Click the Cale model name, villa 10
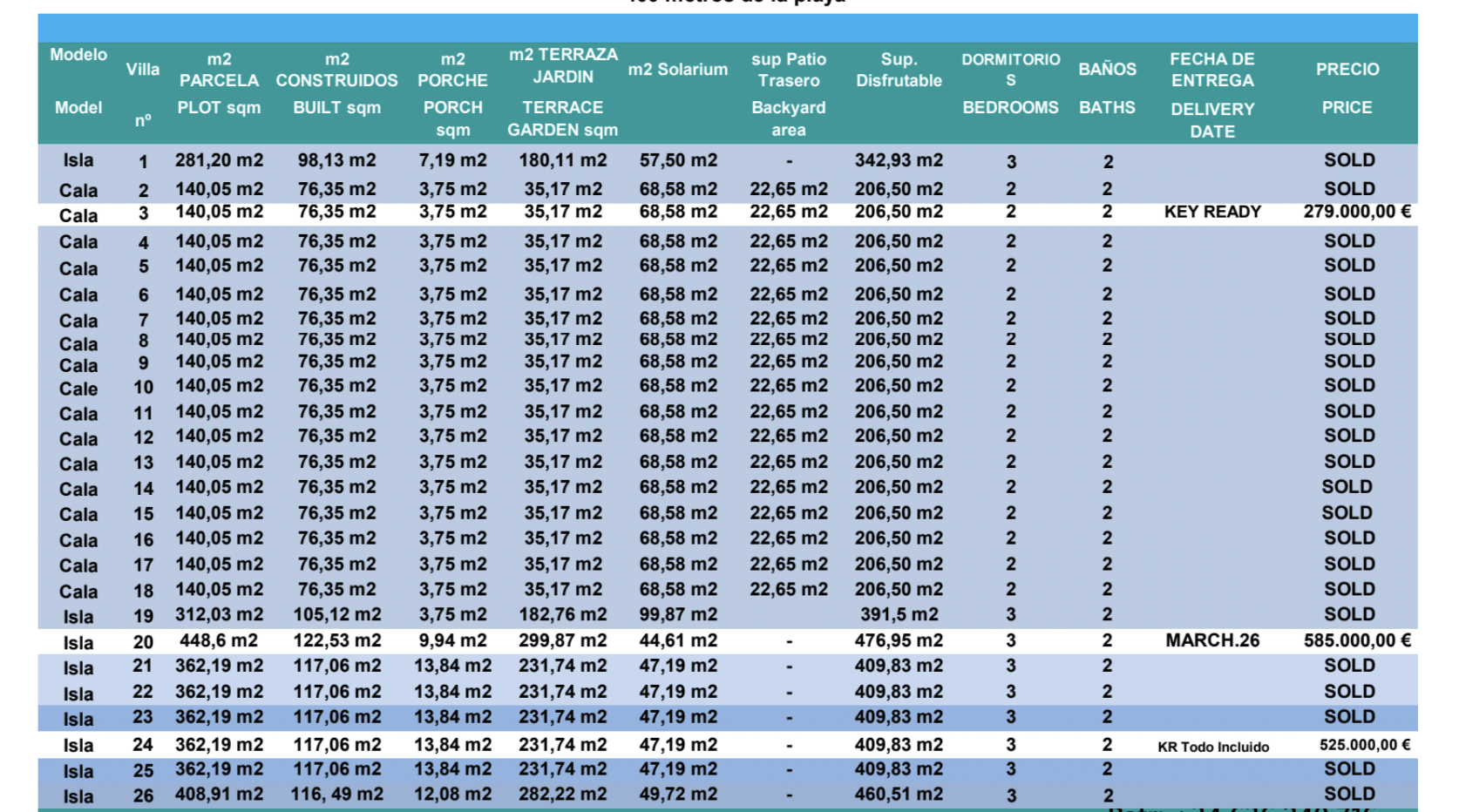Image resolution: width=1459 pixels, height=812 pixels. tap(78, 389)
